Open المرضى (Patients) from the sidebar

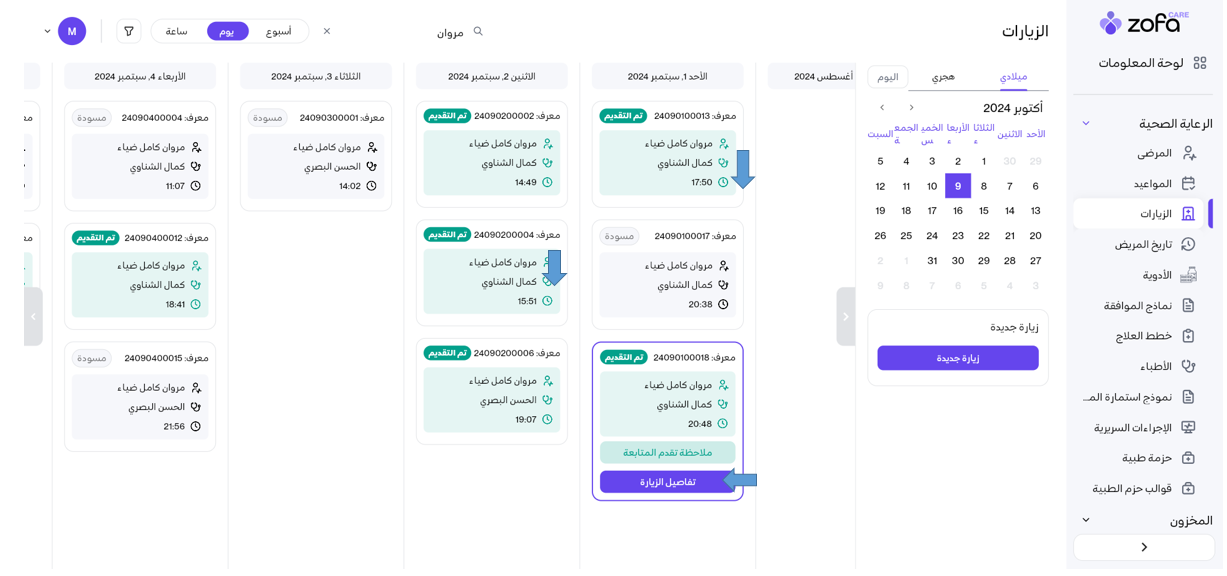coord(1154,153)
